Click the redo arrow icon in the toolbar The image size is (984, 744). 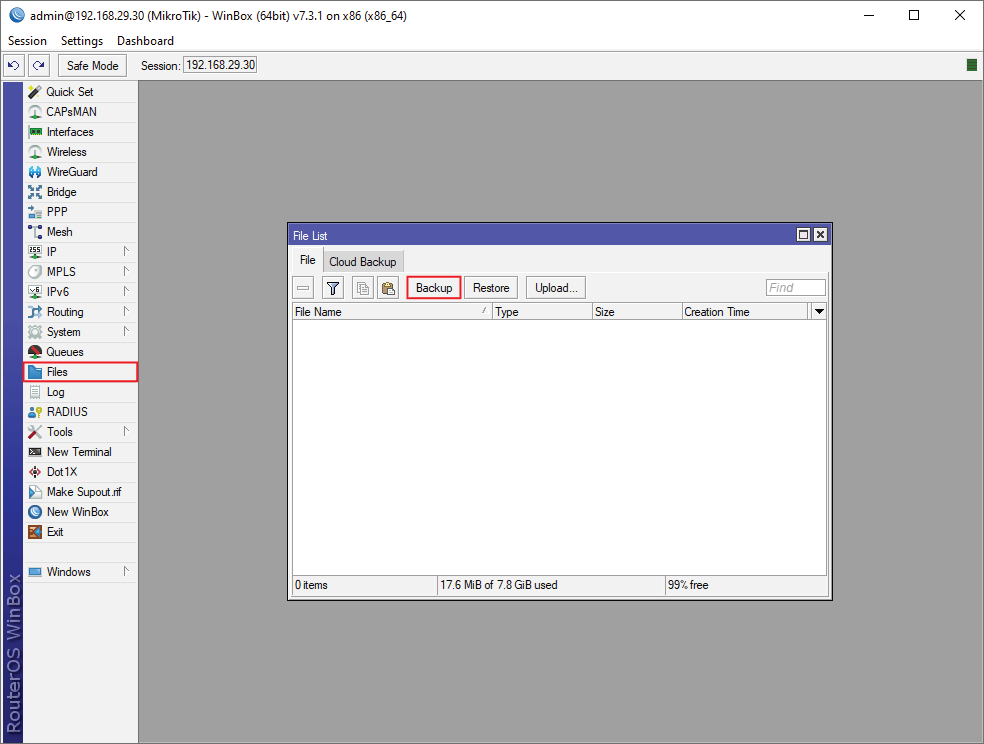[x=38, y=66]
